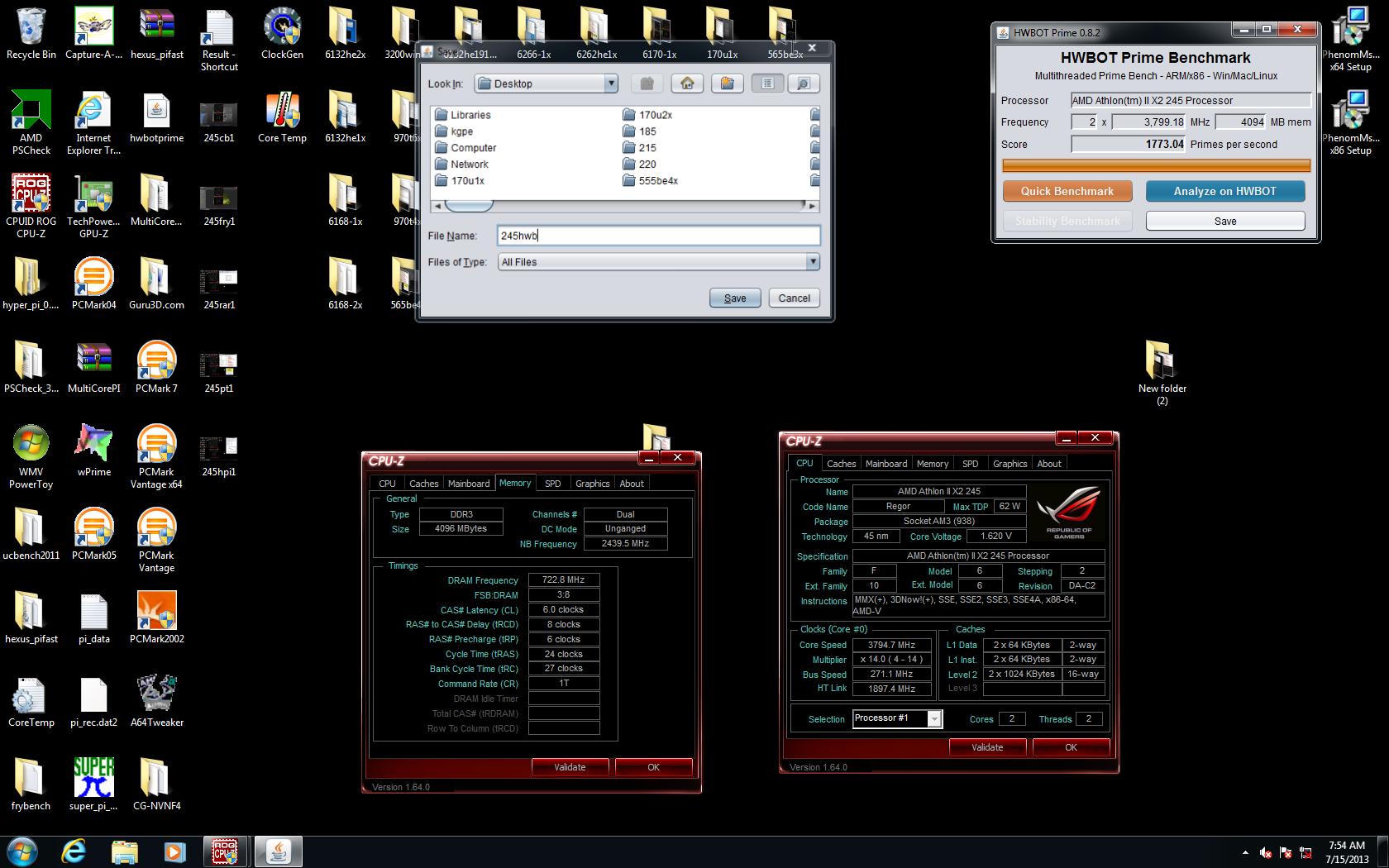Open Mainboard tab in Memory CPU-Z window
This screenshot has width=1389, height=868.
(x=469, y=484)
